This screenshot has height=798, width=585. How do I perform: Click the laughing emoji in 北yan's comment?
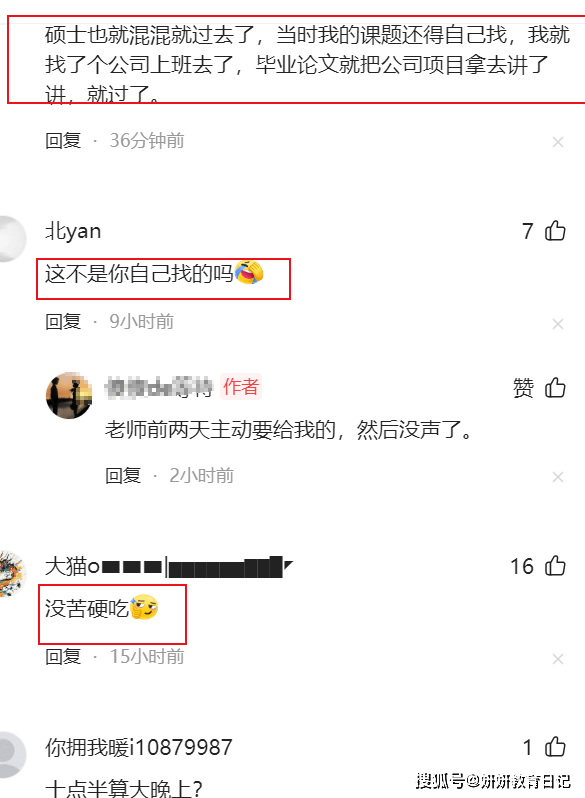249,272
